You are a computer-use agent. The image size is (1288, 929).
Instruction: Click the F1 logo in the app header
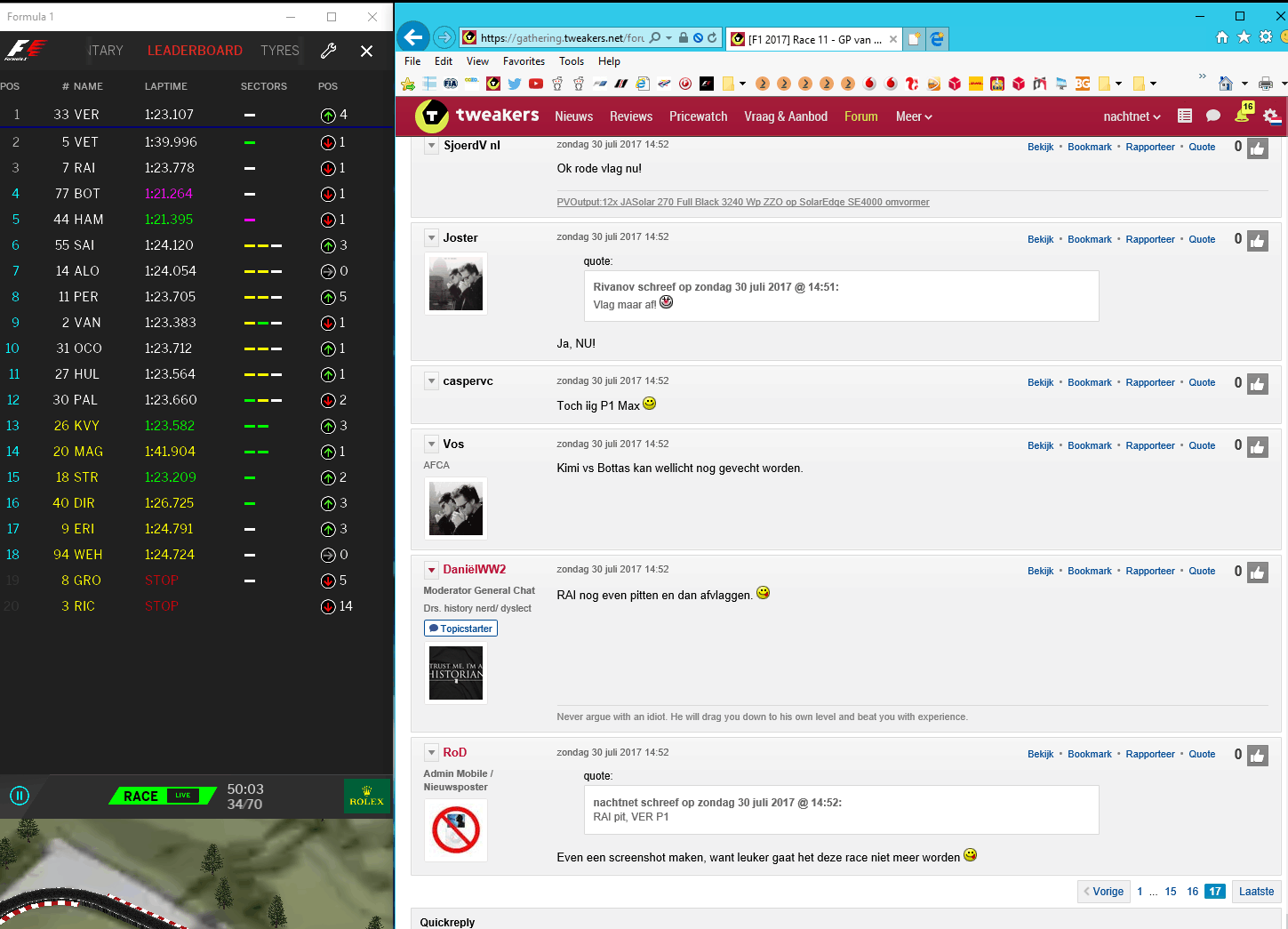click(25, 50)
